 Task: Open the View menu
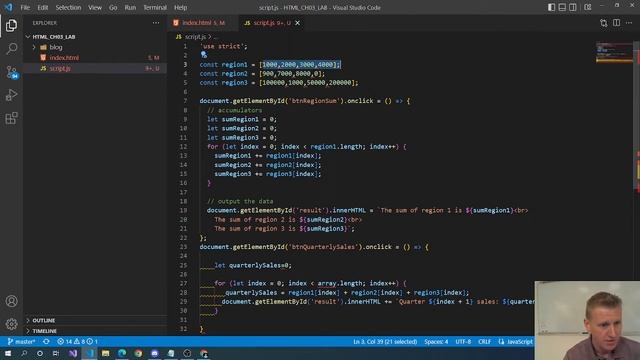(x=95, y=7)
